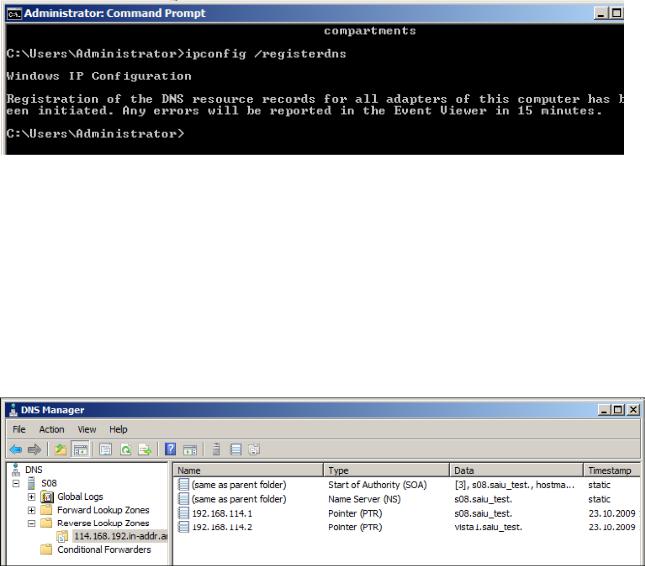The width and height of the screenshot is (645, 566).
Task: Close the DNS Manager window
Action: (633, 410)
